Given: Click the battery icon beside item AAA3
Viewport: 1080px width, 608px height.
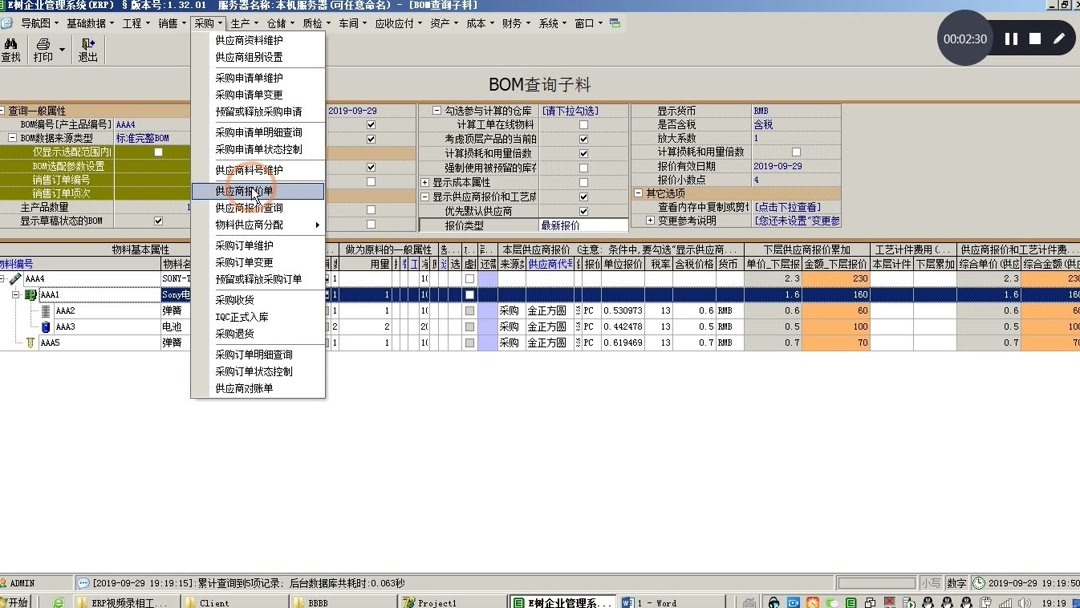Looking at the screenshot, I should point(45,327).
